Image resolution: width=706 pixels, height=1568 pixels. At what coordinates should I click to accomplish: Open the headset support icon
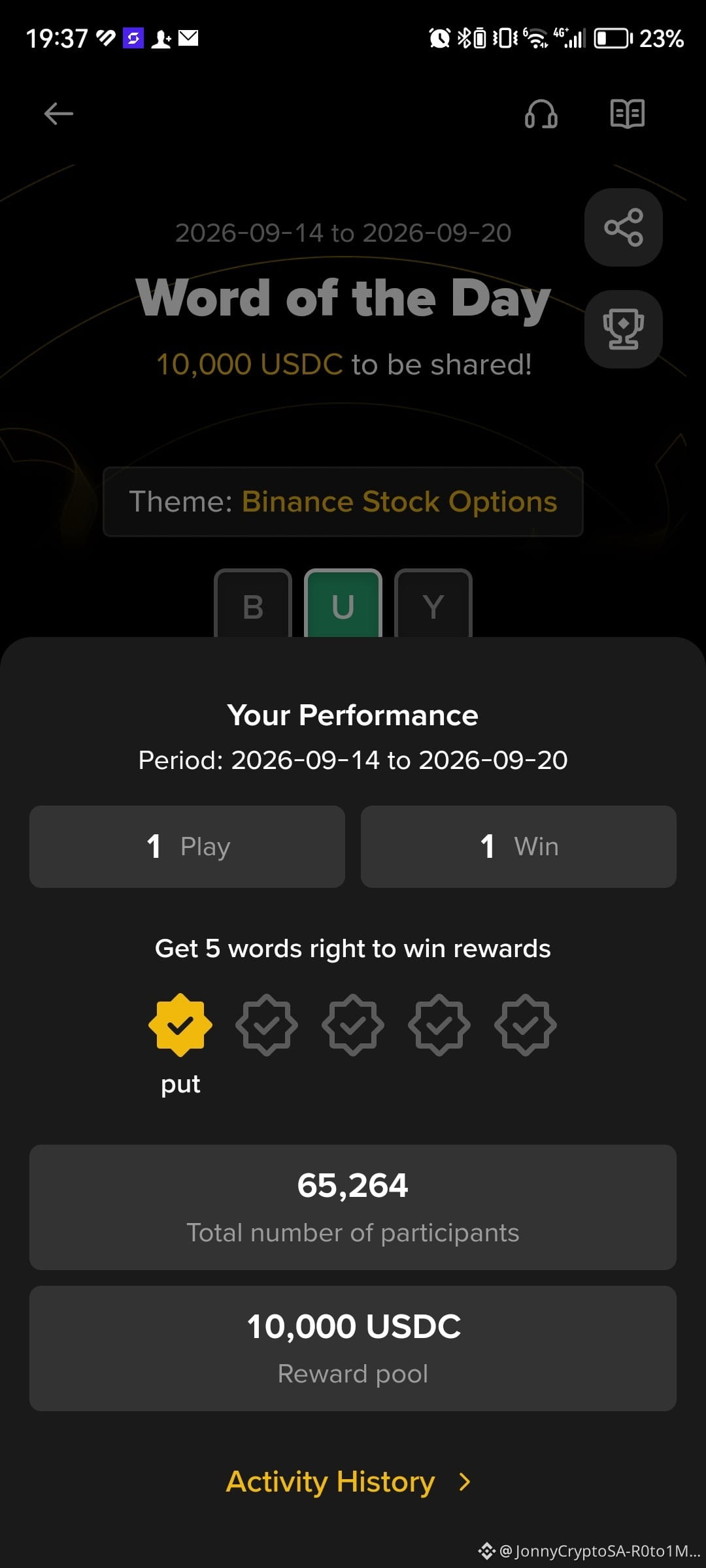(x=541, y=114)
